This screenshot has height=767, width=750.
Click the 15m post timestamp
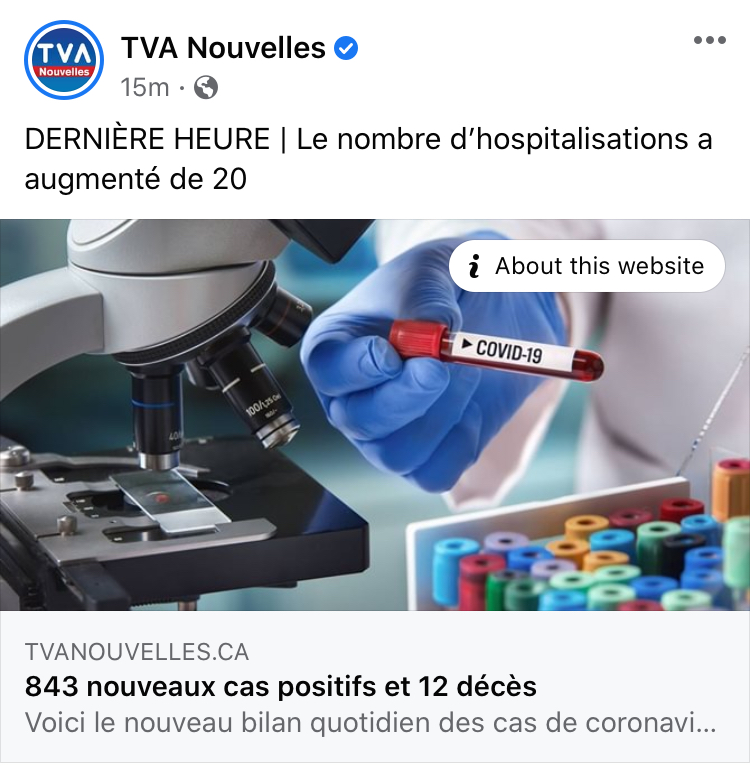(145, 88)
